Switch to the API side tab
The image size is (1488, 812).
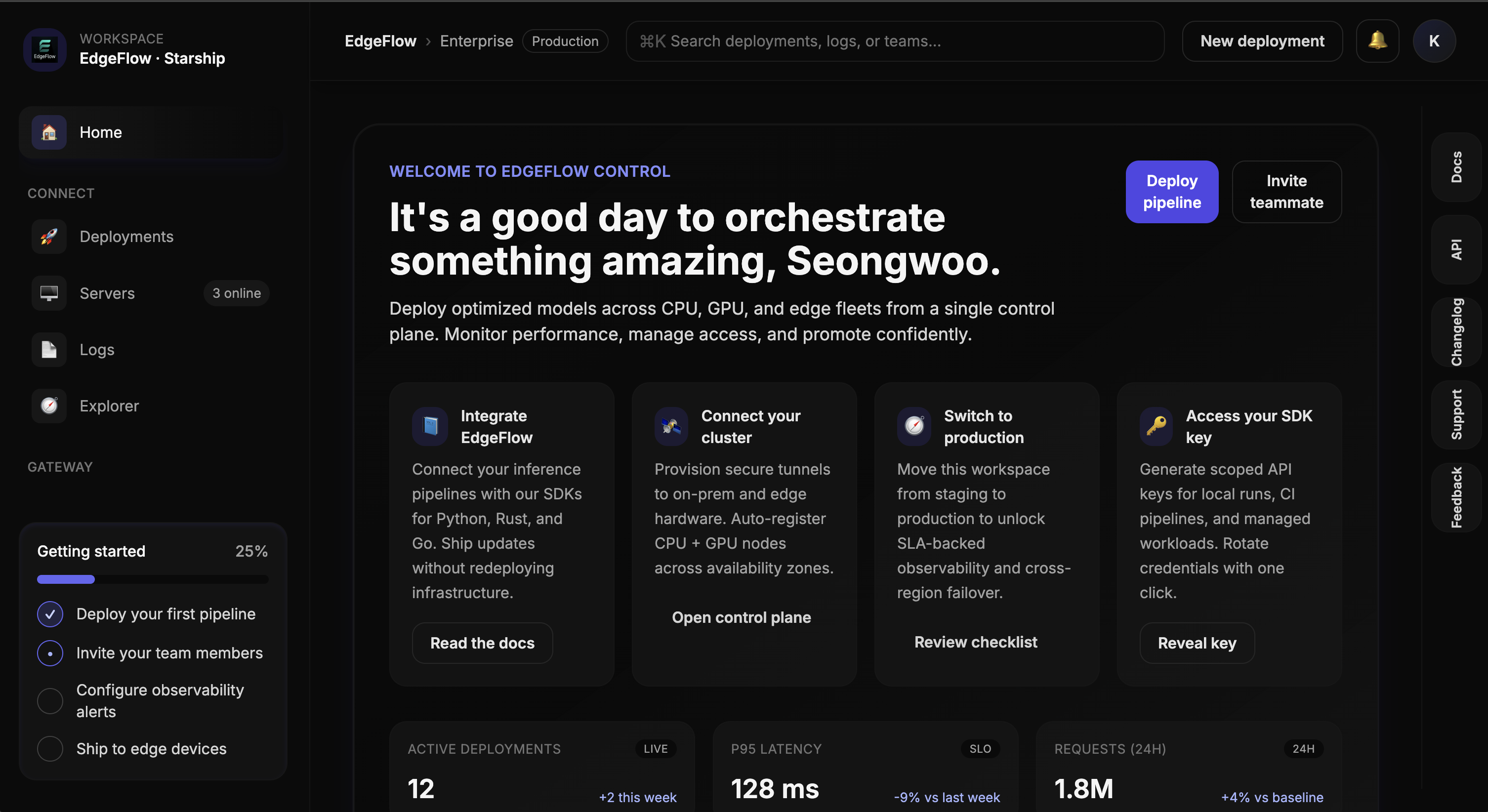1456,249
